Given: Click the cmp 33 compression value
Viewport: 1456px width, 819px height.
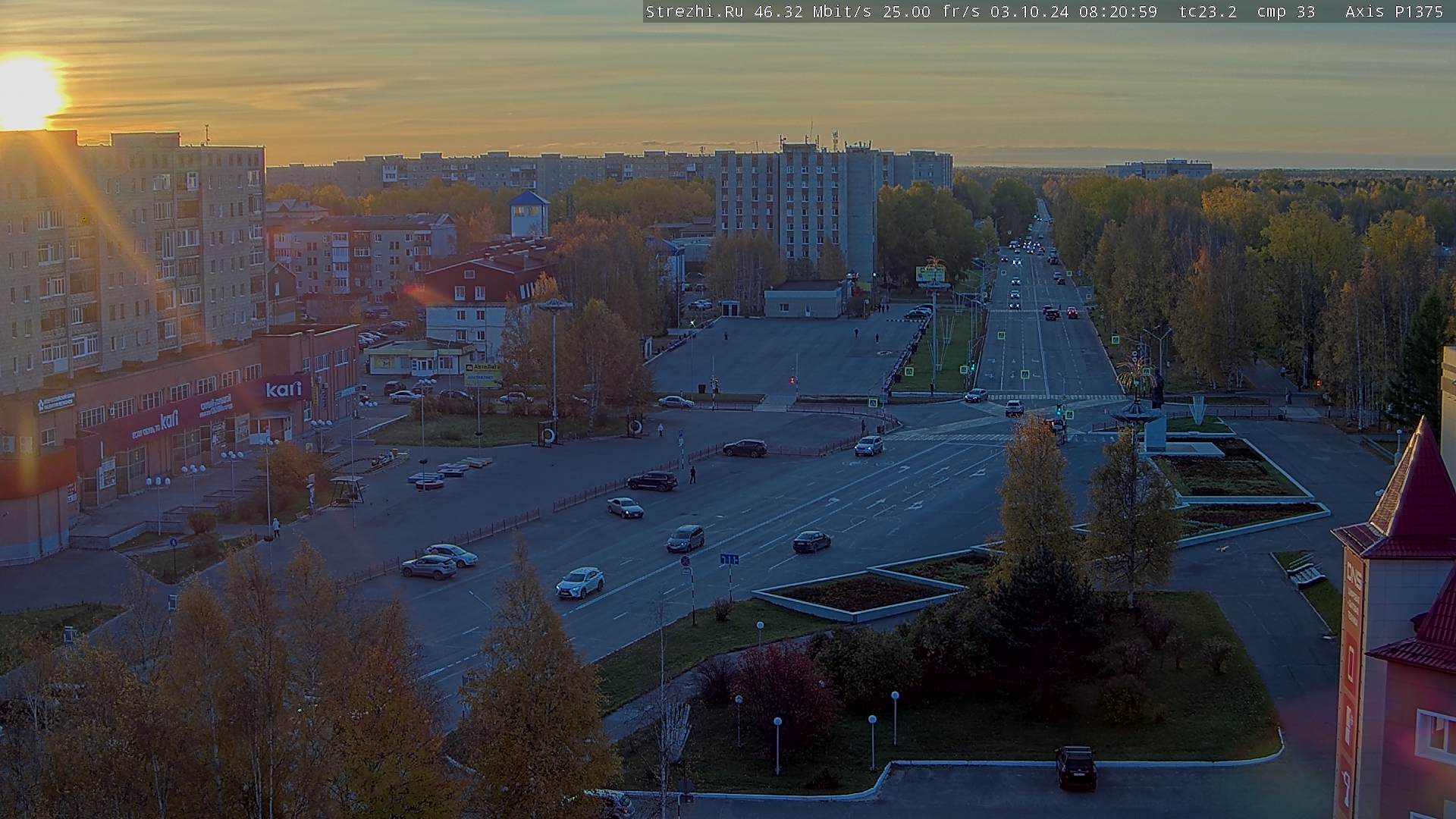Looking at the screenshot, I should click(x=1286, y=11).
